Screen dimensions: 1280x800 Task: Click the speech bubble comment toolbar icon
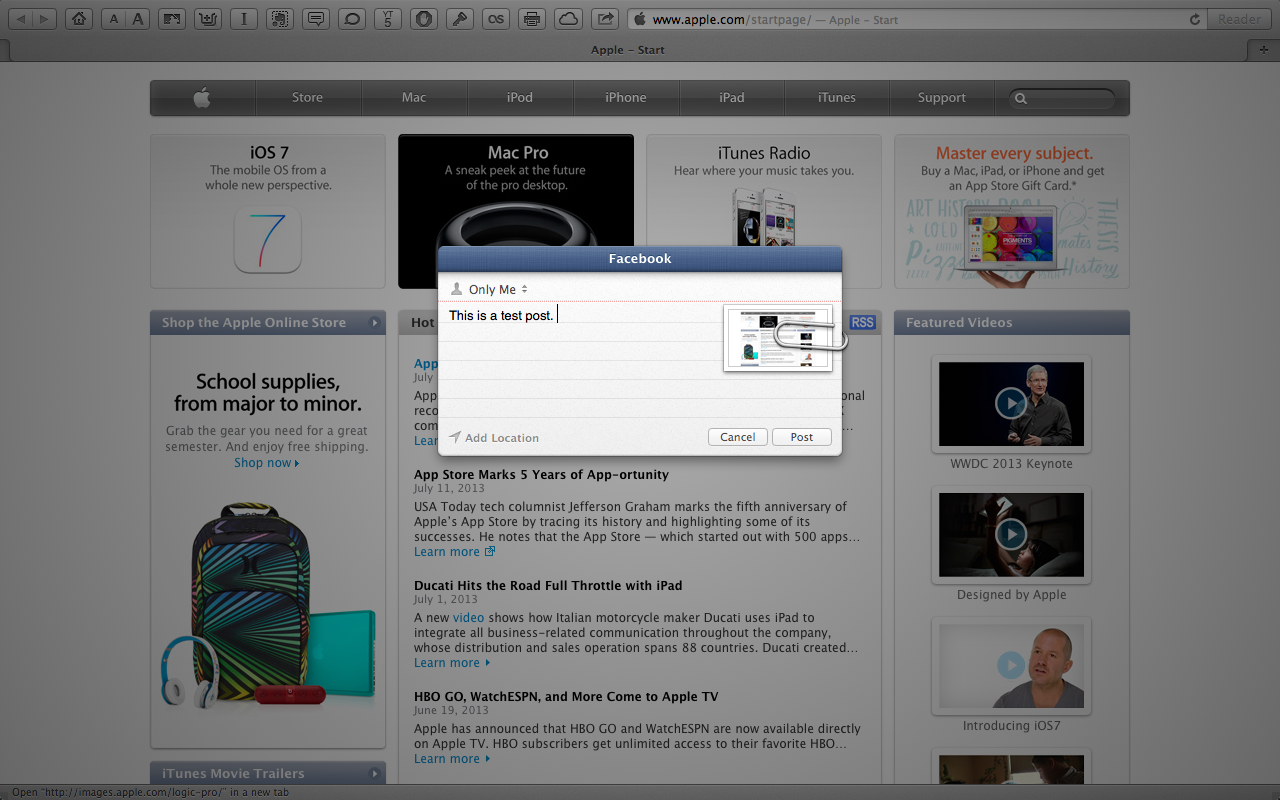316,19
